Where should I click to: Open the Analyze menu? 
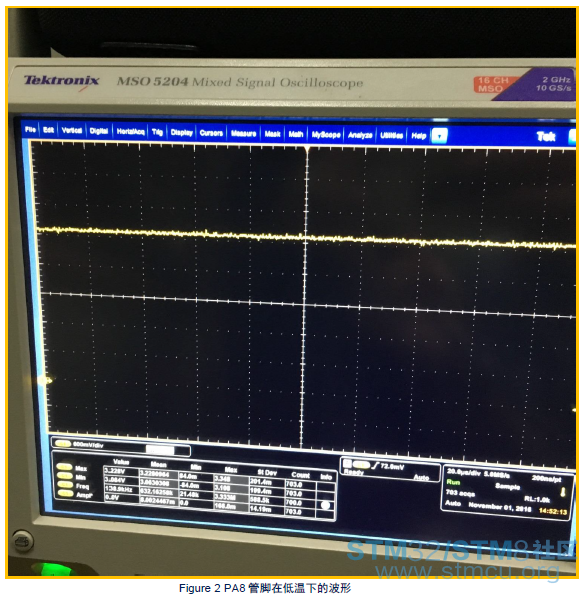point(360,135)
